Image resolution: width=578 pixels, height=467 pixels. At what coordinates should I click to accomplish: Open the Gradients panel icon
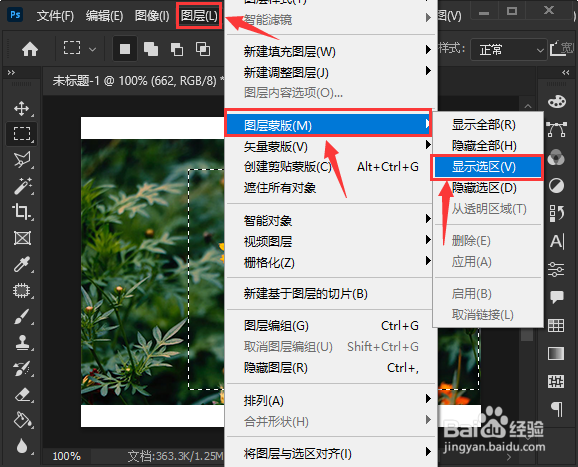pyautogui.click(x=556, y=353)
